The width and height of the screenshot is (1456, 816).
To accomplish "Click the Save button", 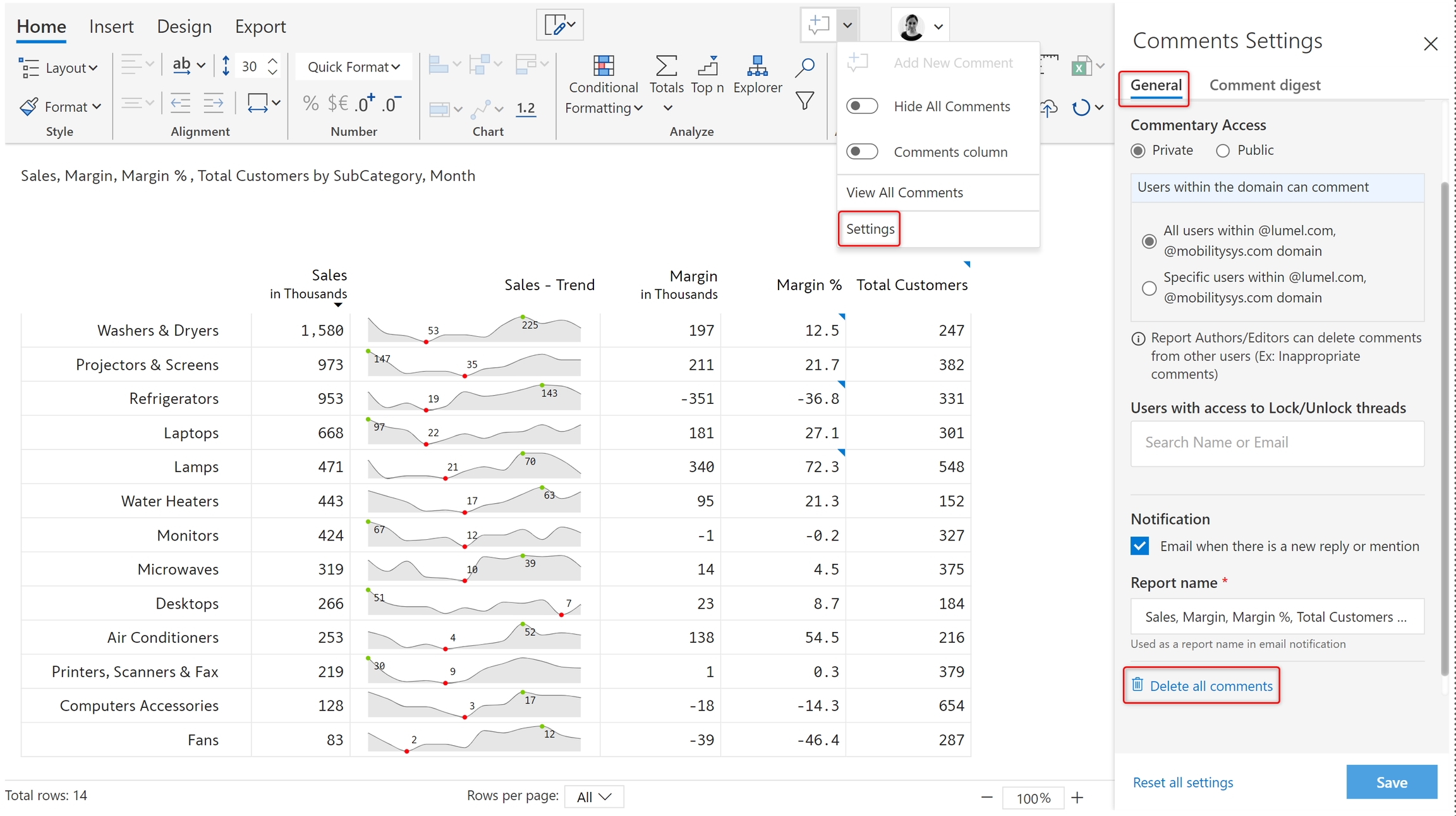I will [1391, 782].
